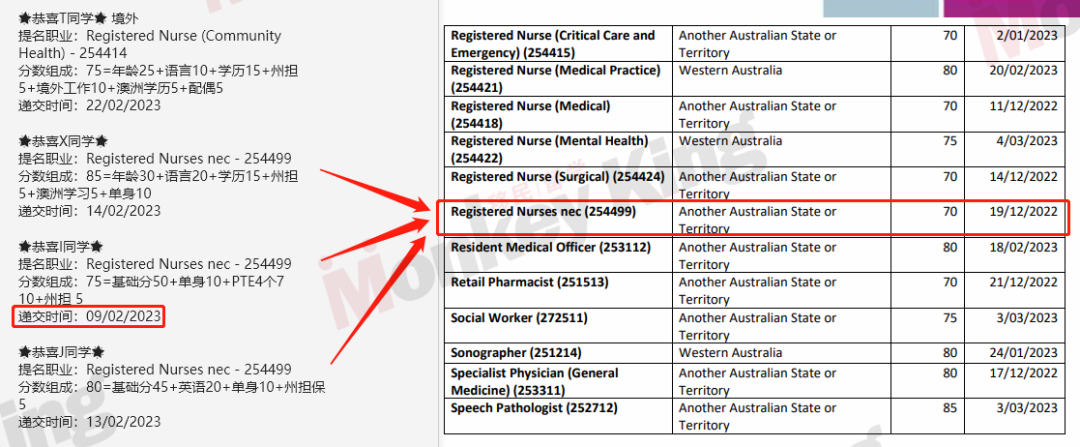Click Social Worker (272511) cell
Viewport: 1080px width, 447px height.
[x=558, y=325]
